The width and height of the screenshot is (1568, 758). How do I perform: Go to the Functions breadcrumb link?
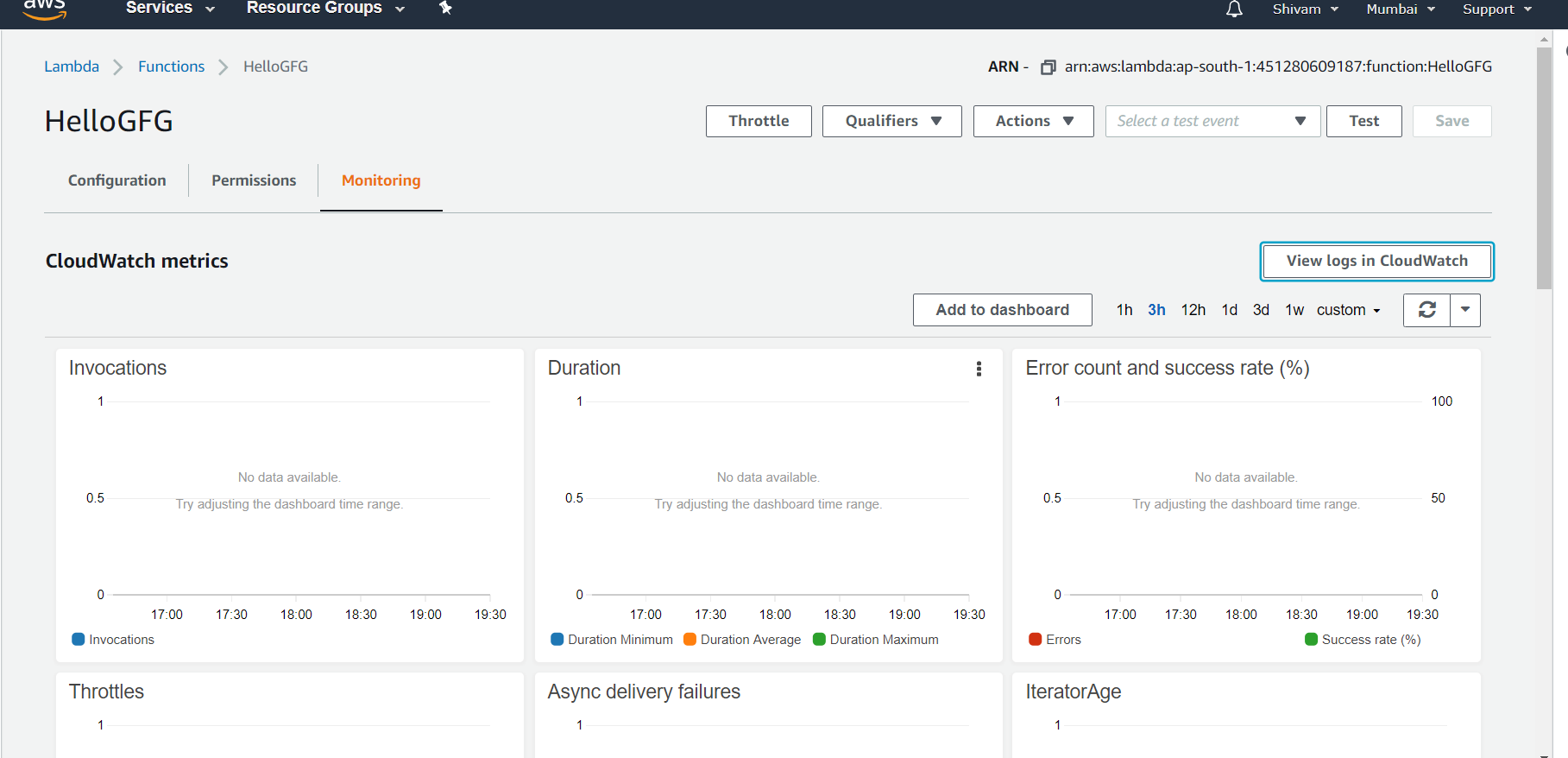pos(172,66)
